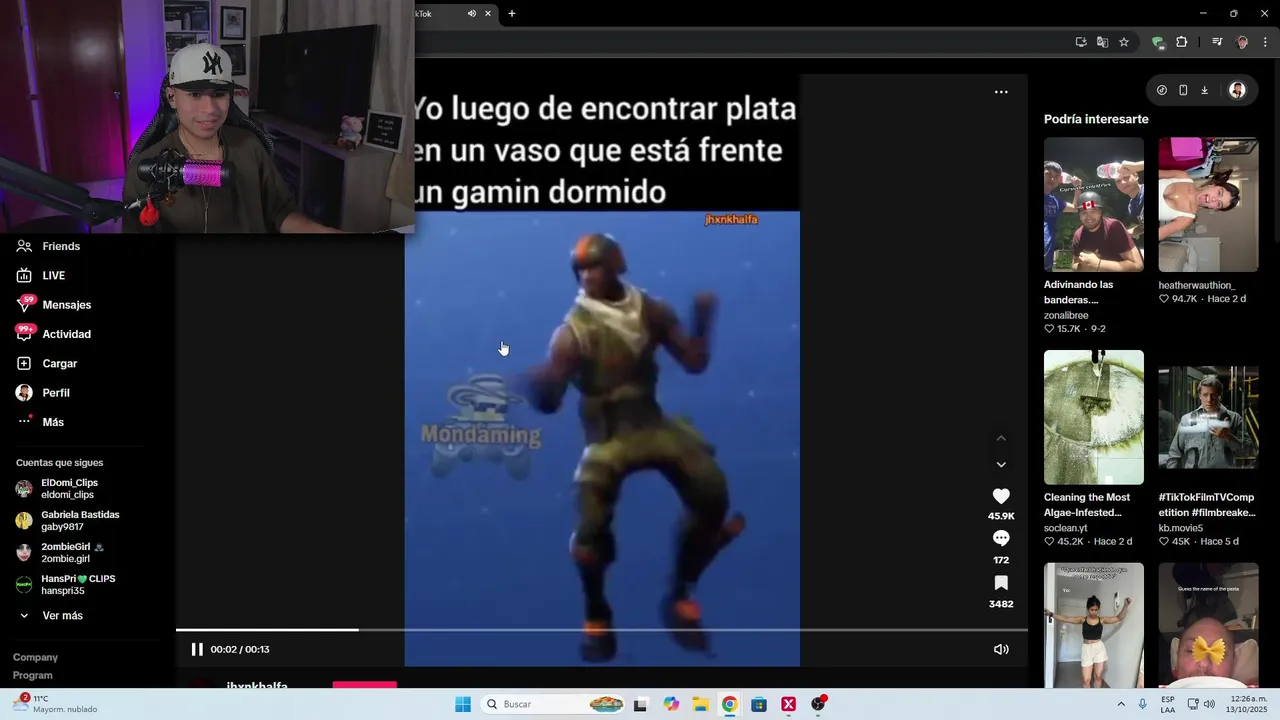
Task: Open the Chrome profile avatar
Action: tap(1242, 42)
